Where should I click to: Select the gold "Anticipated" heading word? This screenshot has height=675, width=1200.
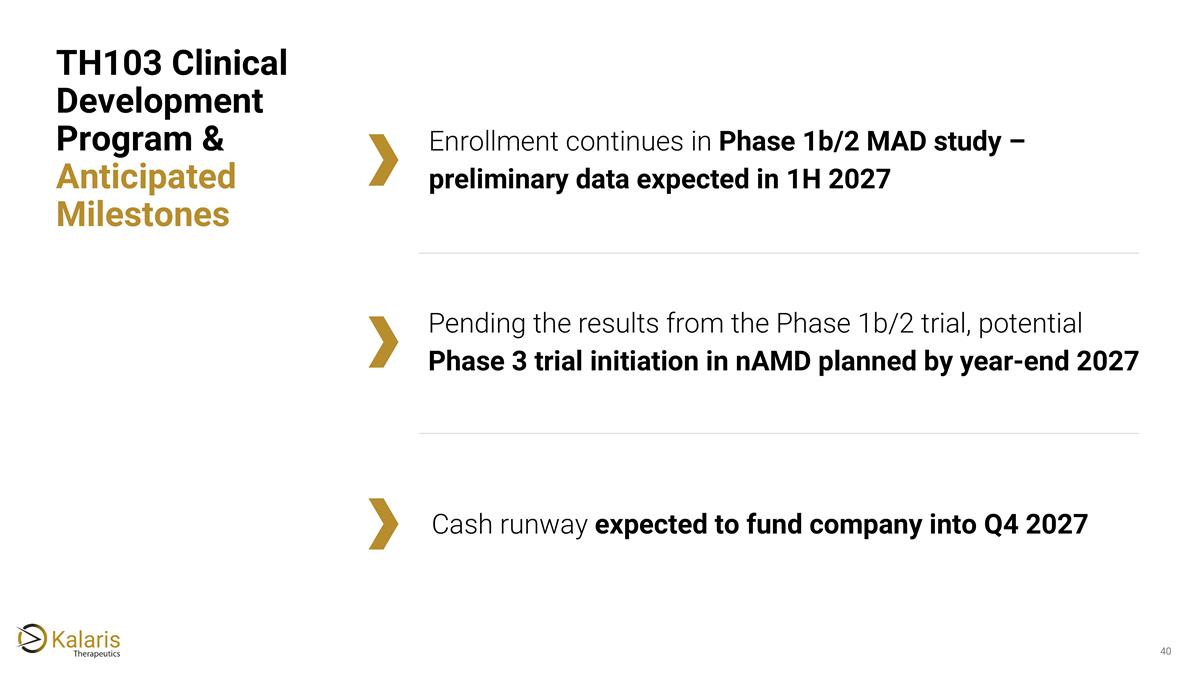(146, 176)
